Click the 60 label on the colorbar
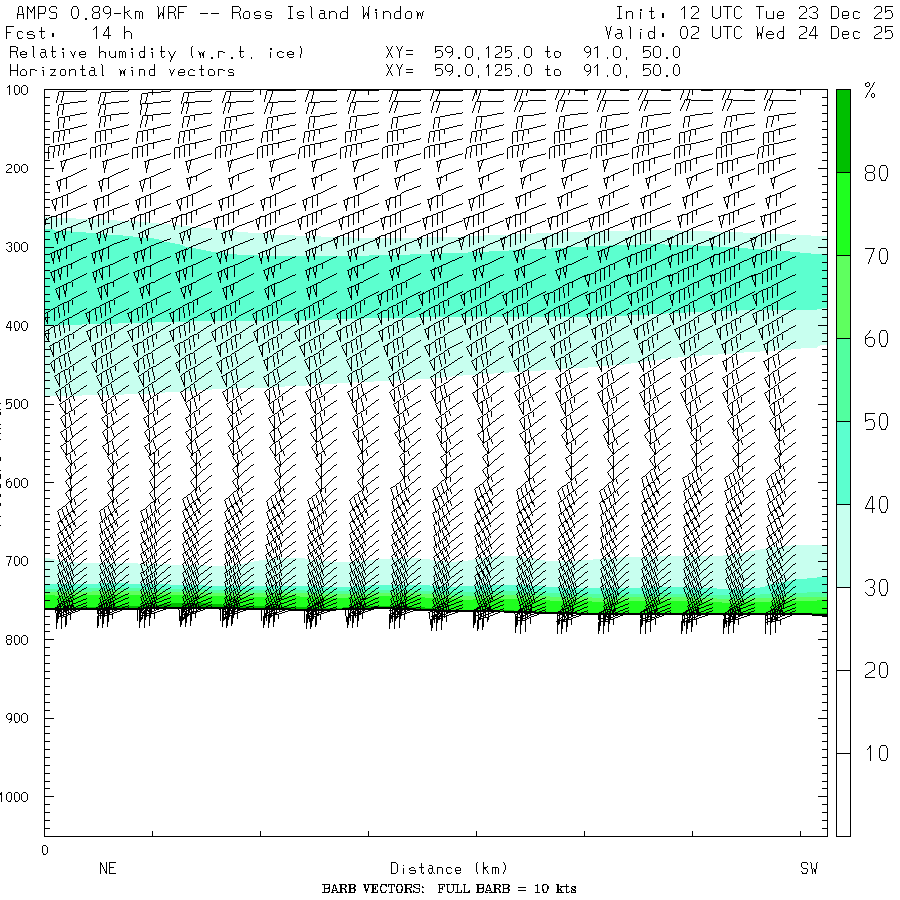This screenshot has height=900, width=900. pyautogui.click(x=877, y=340)
